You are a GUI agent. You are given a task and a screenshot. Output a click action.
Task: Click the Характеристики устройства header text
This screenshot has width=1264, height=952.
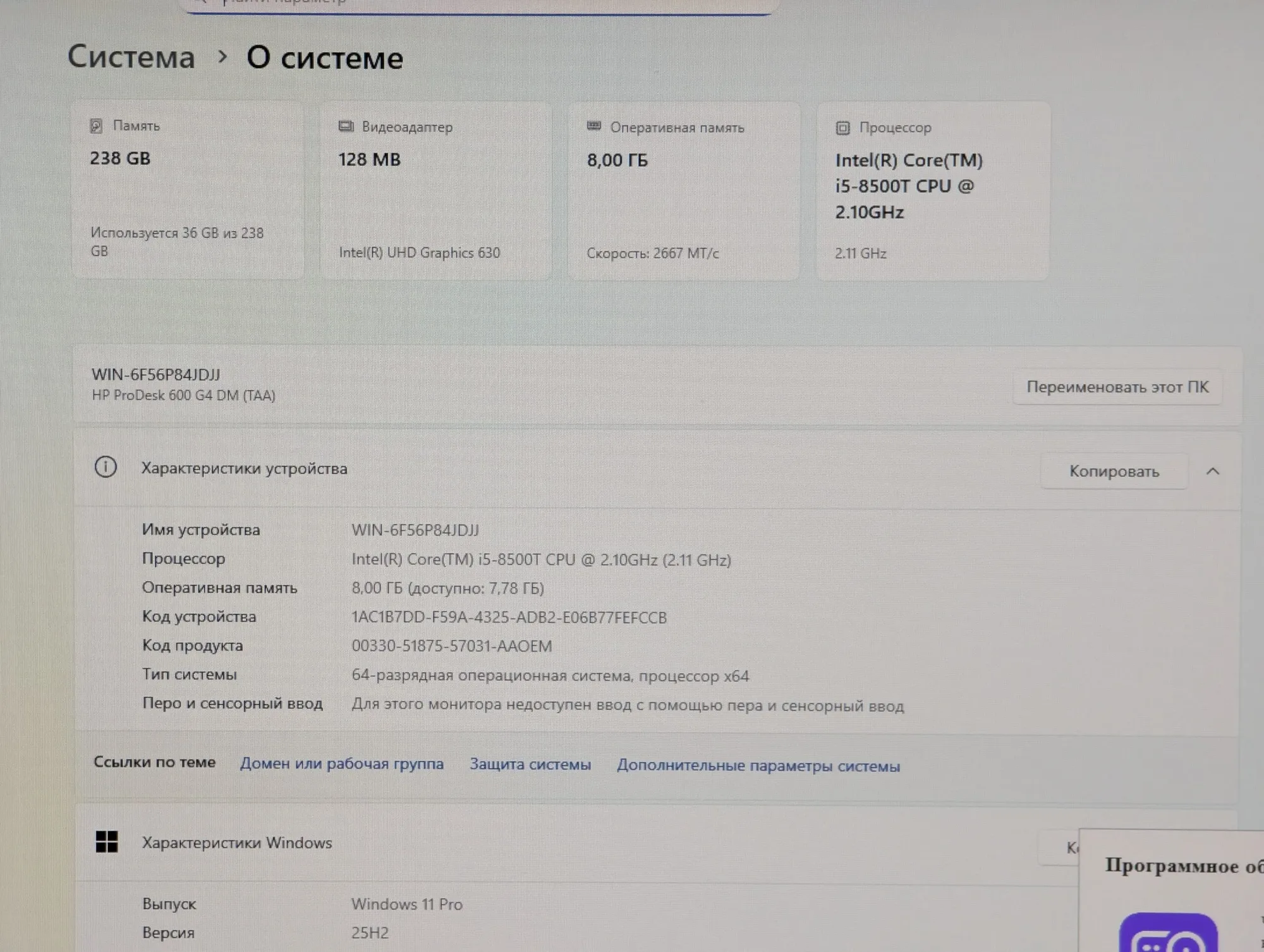(x=244, y=468)
